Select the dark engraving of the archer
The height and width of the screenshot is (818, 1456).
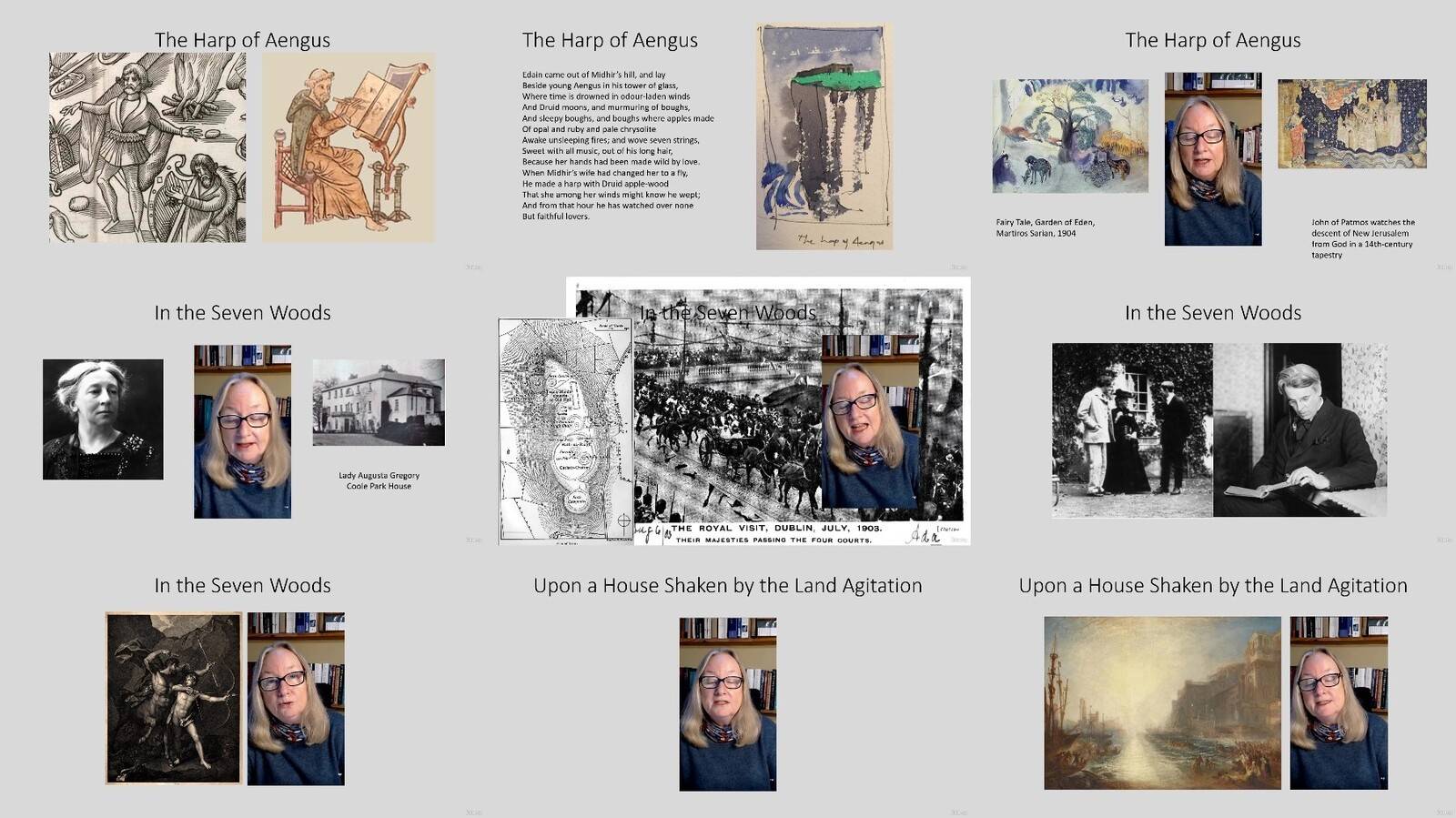coord(174,698)
